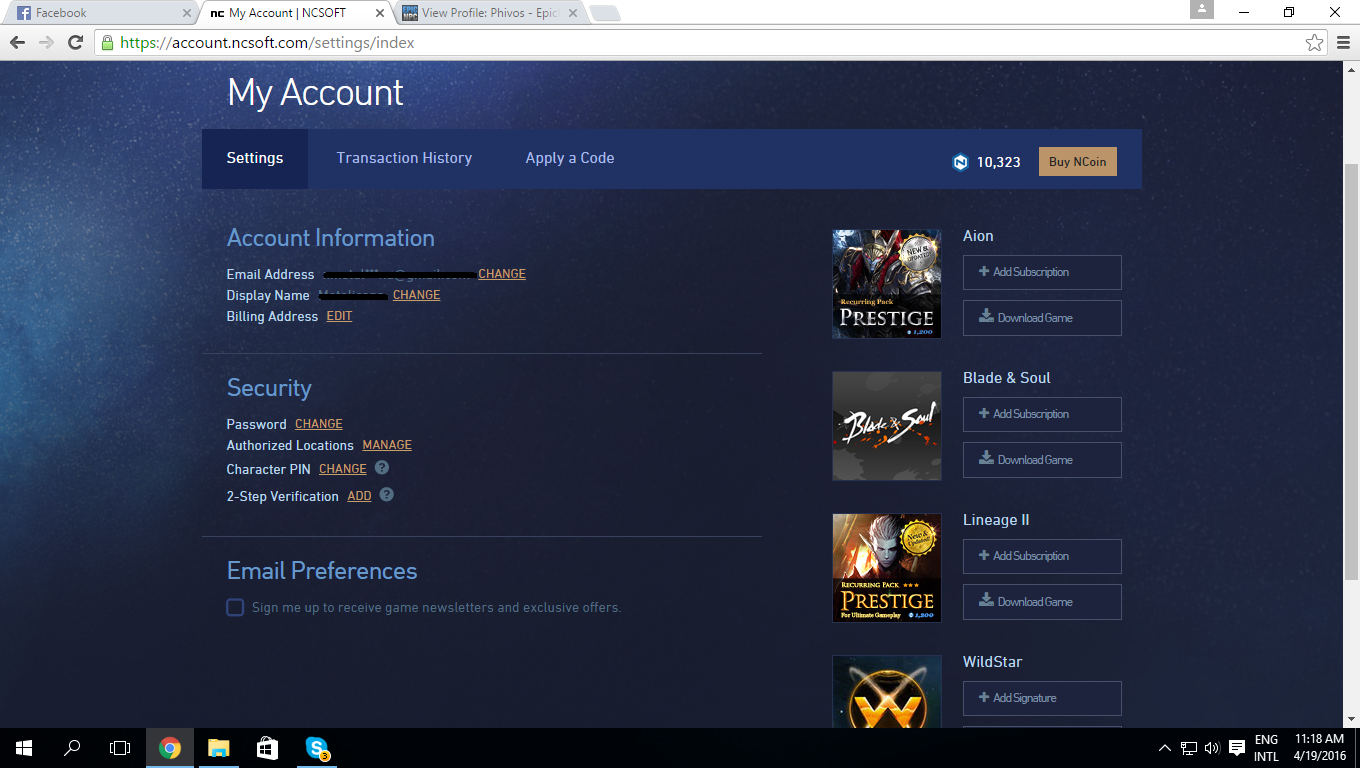
Task: Close the Facebook browser tab
Action: (x=186, y=13)
